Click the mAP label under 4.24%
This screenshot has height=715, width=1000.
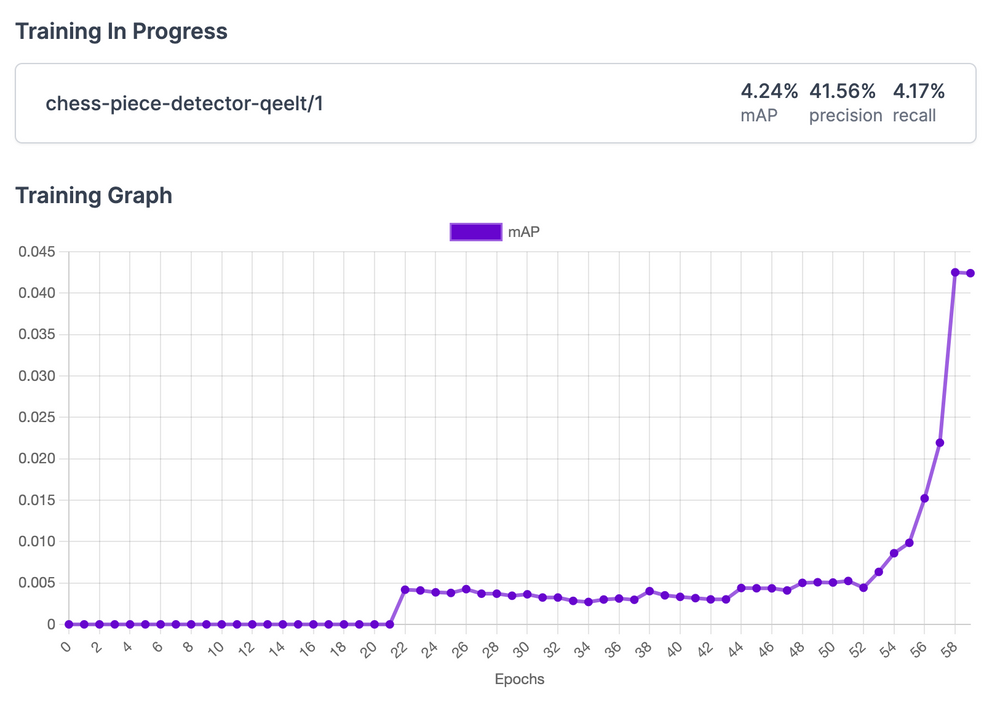tap(757, 116)
